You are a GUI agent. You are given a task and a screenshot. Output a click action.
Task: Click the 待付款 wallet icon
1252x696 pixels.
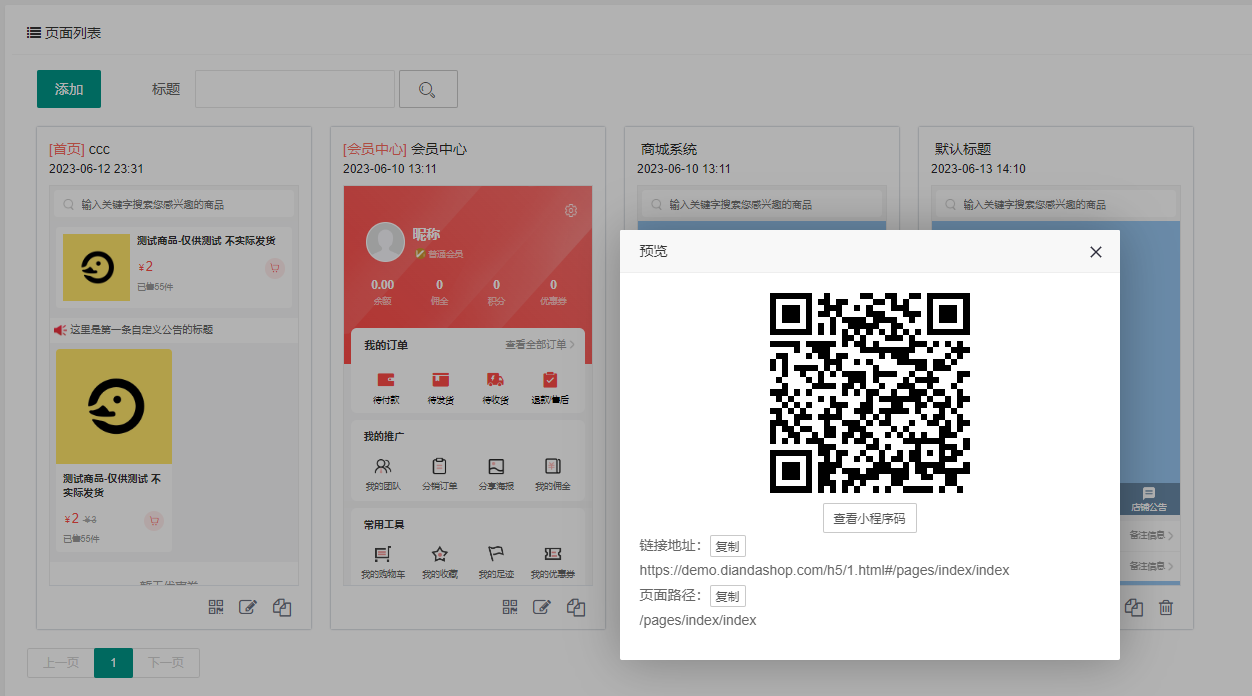click(x=386, y=380)
